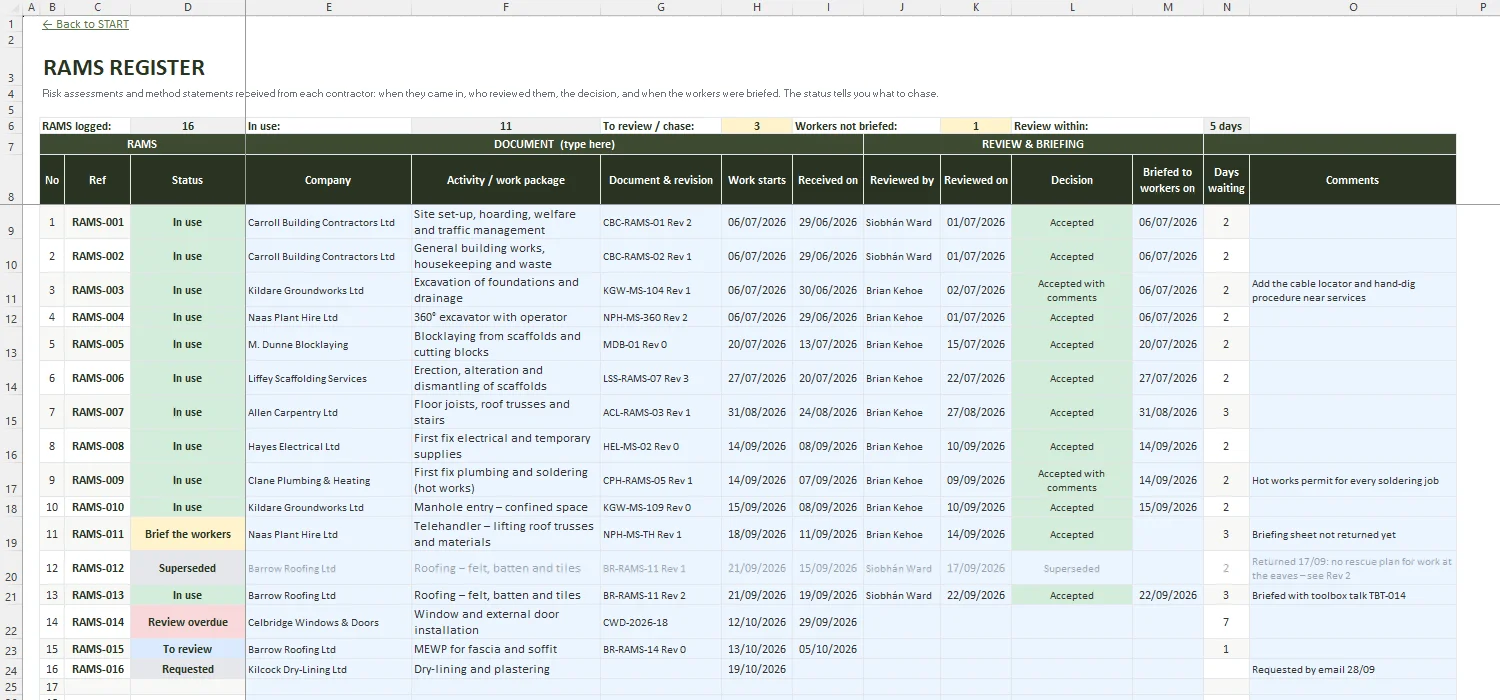Select comment Hot works permit for every soldering job
Image resolution: width=1500 pixels, height=700 pixels.
click(x=1352, y=480)
